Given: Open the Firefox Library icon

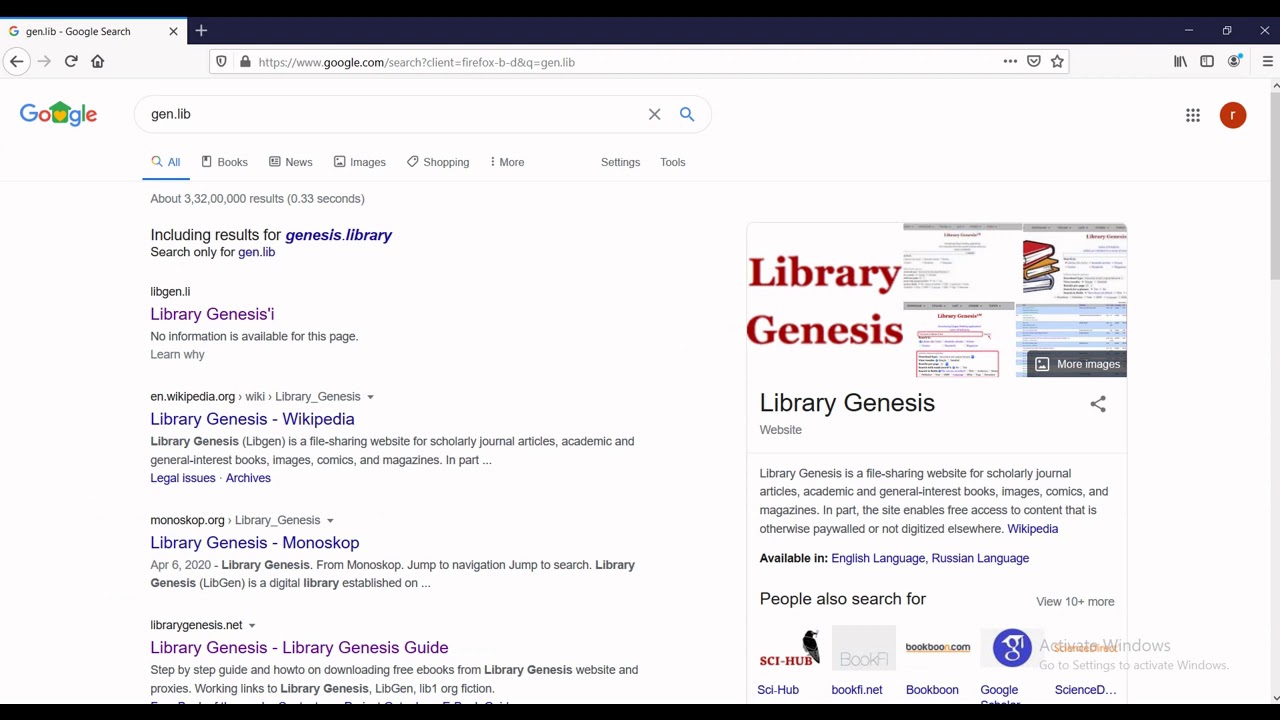Looking at the screenshot, I should click(x=1181, y=62).
